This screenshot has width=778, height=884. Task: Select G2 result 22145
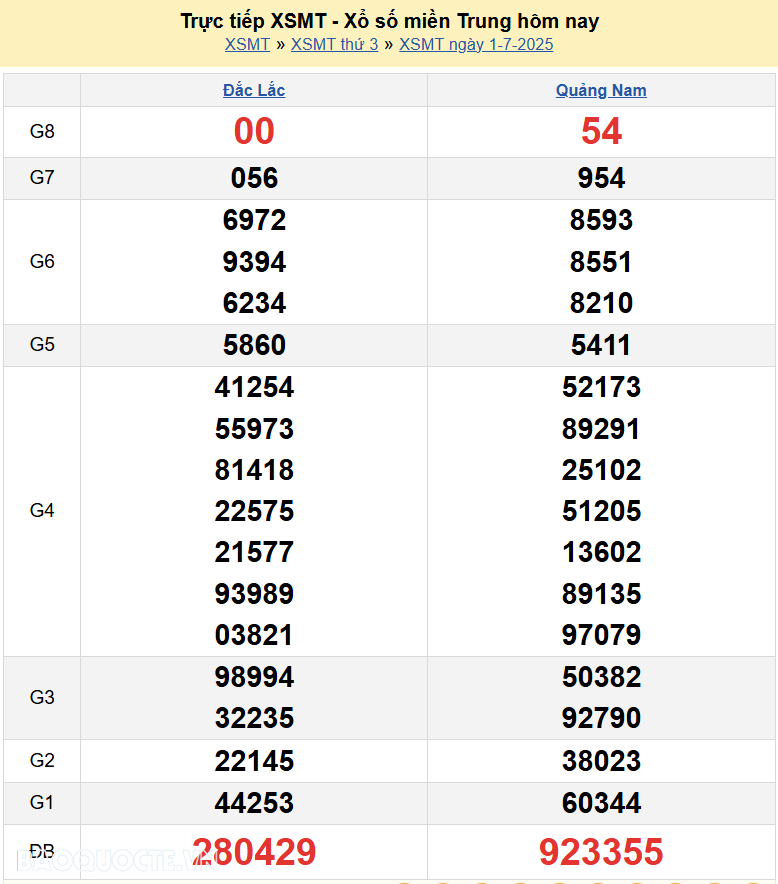254,761
